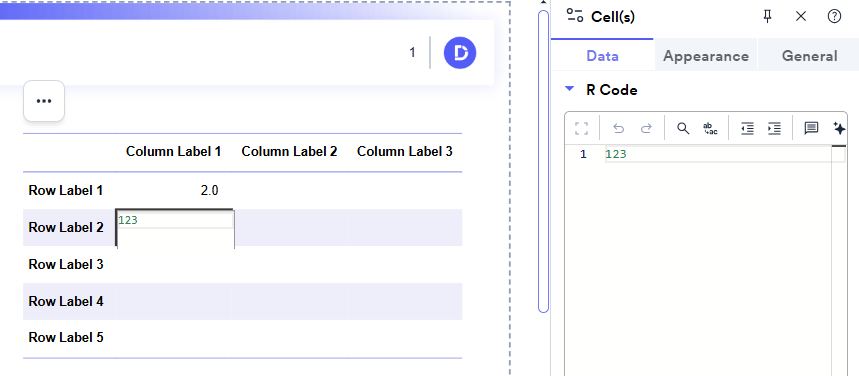This screenshot has width=859, height=376.
Task: Switch to the Data tab
Action: (x=602, y=55)
